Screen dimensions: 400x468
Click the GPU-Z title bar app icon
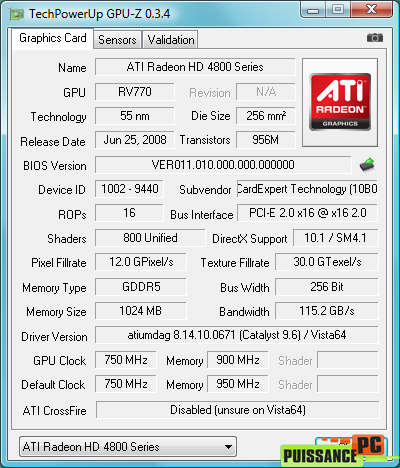point(17,14)
